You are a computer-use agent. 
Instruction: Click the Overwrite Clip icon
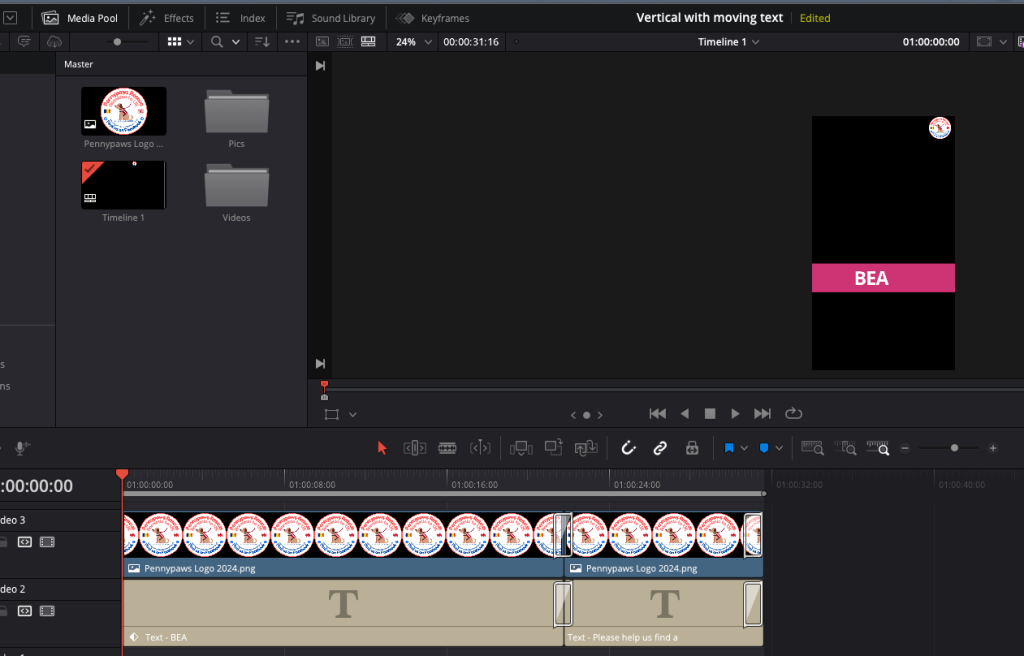click(x=554, y=448)
